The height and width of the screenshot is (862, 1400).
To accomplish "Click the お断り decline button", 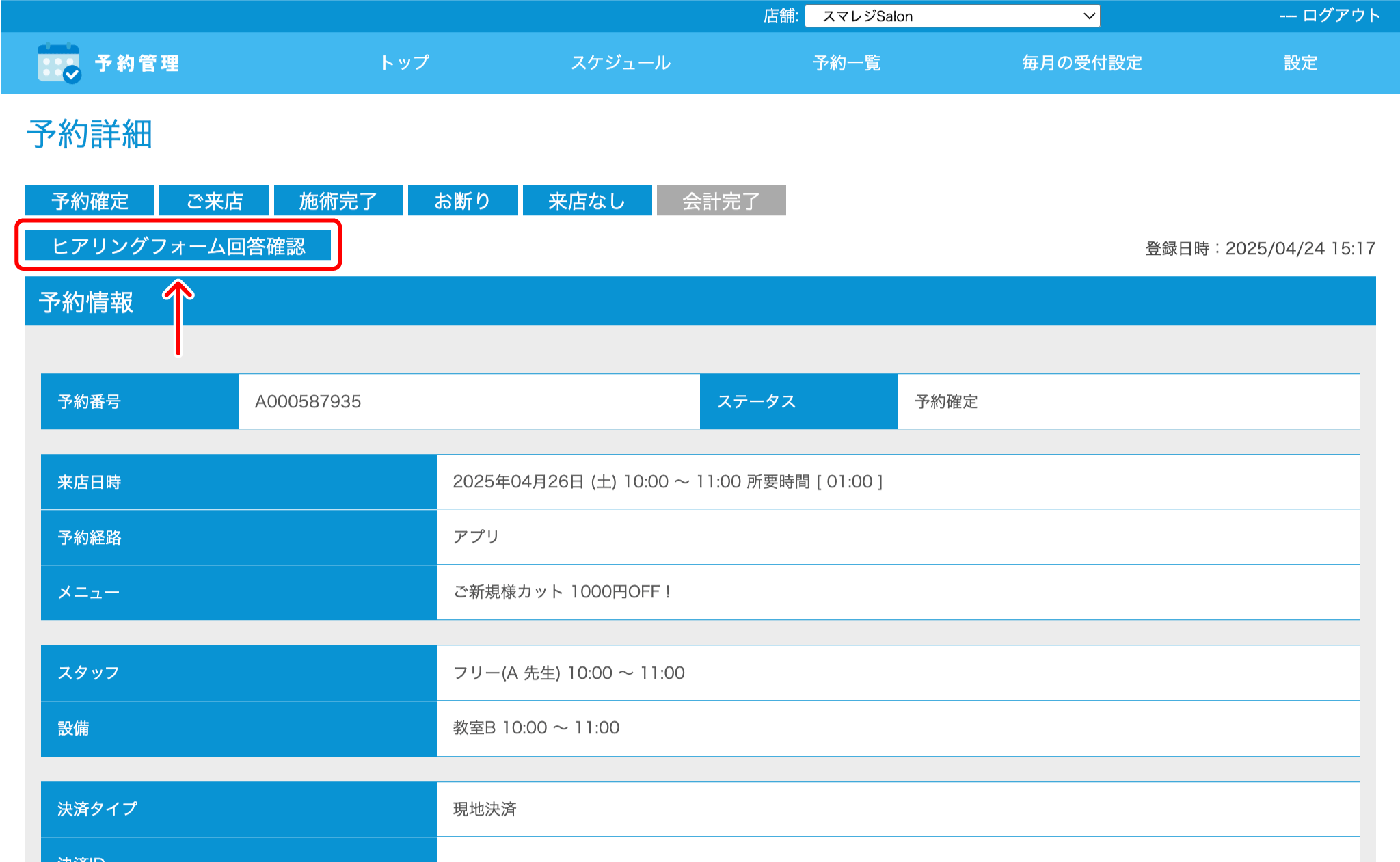I will click(x=463, y=200).
